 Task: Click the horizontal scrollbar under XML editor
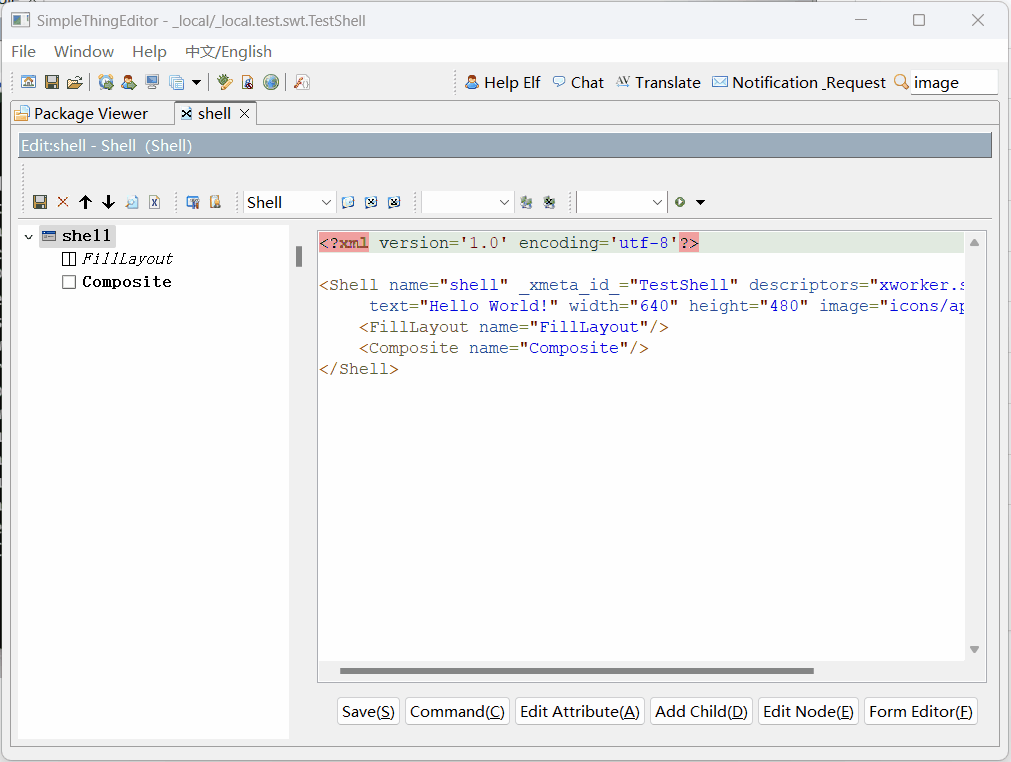tap(576, 671)
